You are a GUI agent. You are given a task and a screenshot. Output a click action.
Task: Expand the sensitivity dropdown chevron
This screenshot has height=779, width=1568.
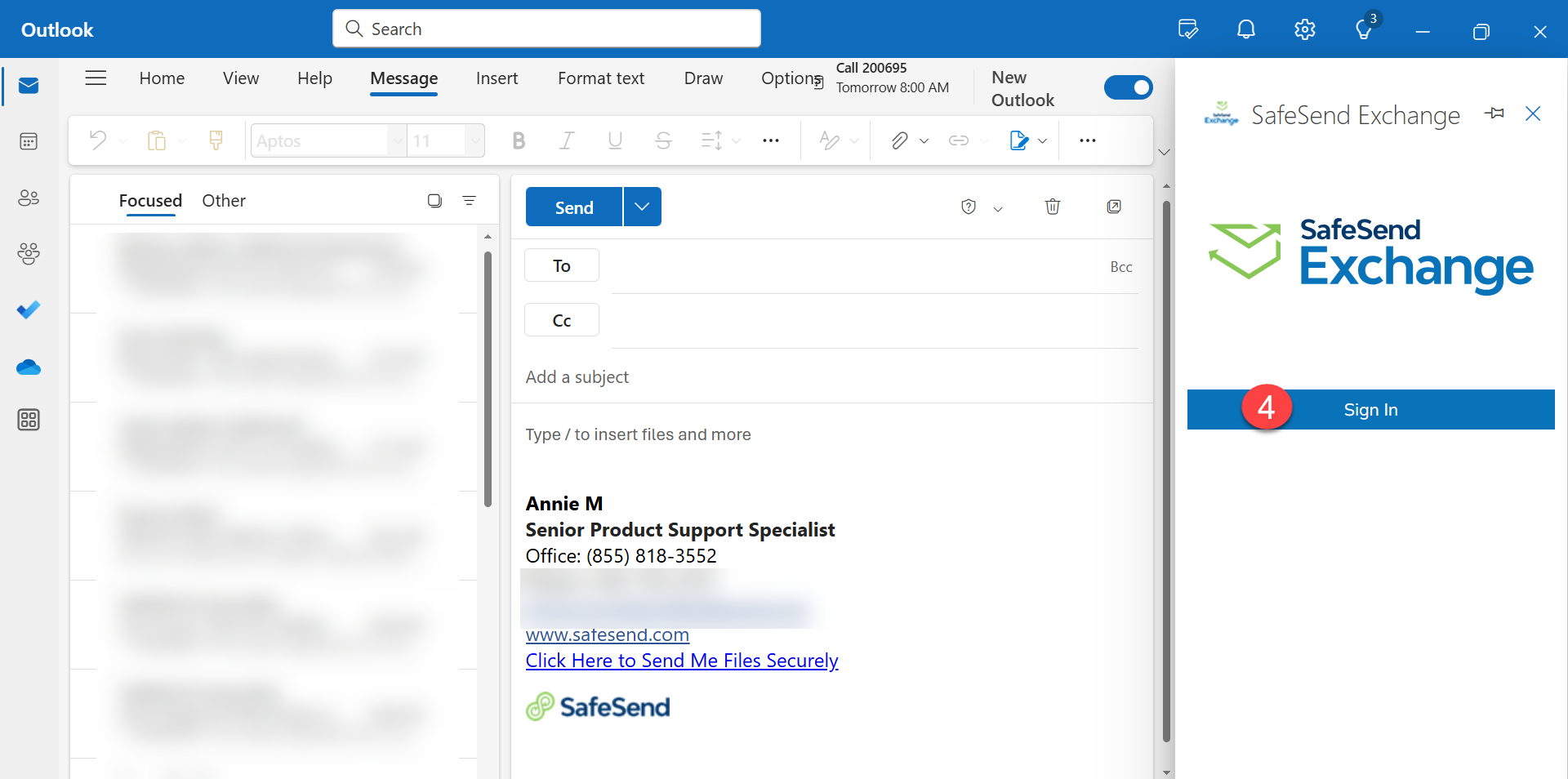(998, 209)
